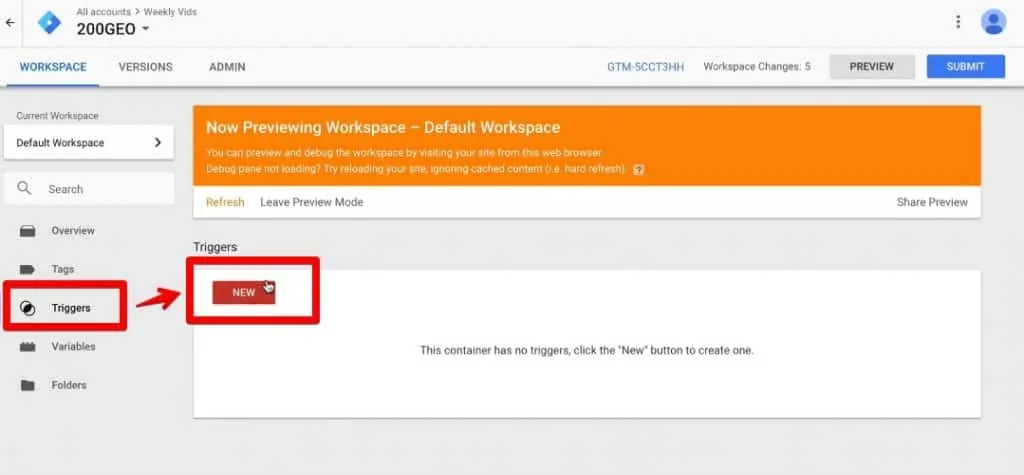
Task: Click the Tags label icon
Action: click(27, 269)
